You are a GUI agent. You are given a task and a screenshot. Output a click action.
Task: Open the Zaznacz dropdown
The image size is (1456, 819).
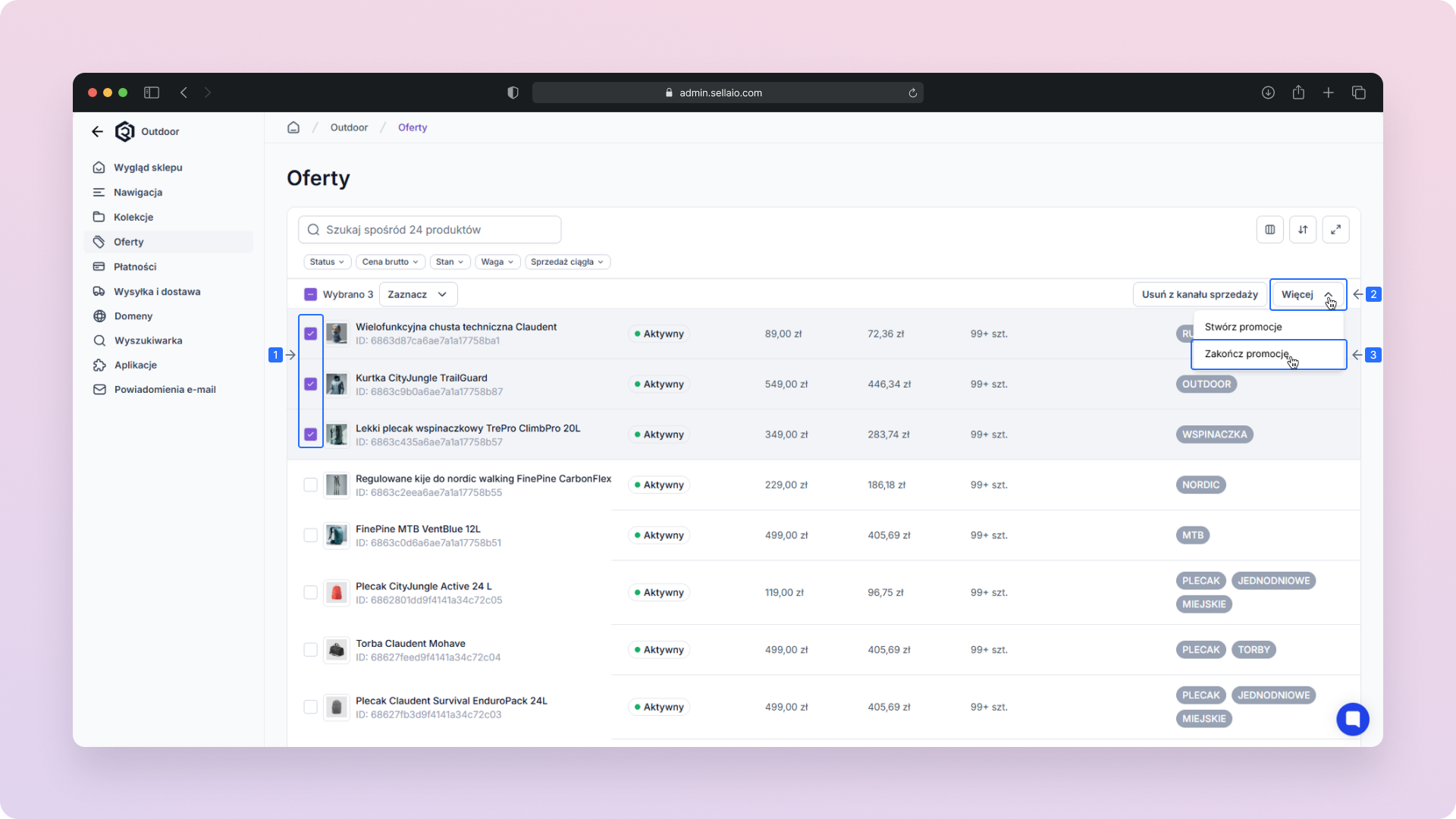click(x=417, y=294)
